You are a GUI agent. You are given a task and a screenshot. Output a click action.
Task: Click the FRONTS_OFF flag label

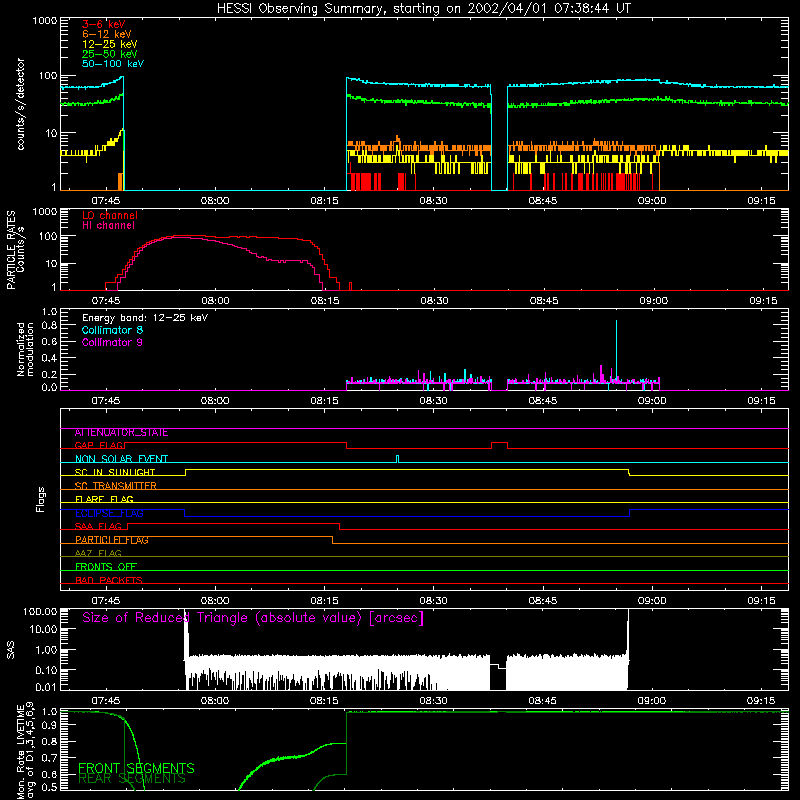click(106, 567)
